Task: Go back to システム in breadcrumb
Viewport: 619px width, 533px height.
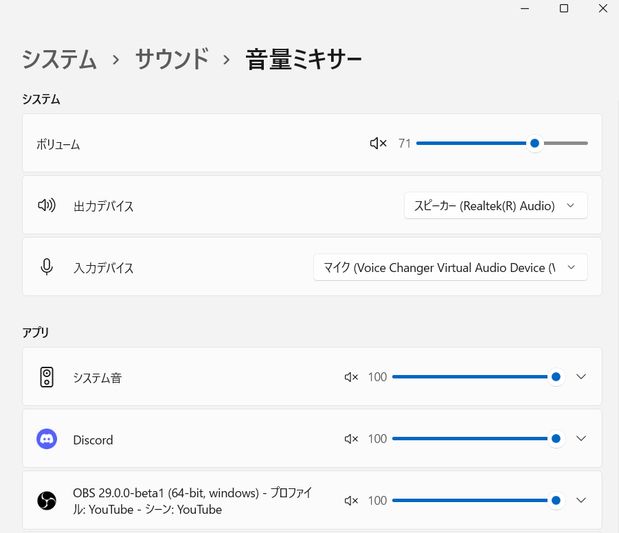Action: pos(59,59)
